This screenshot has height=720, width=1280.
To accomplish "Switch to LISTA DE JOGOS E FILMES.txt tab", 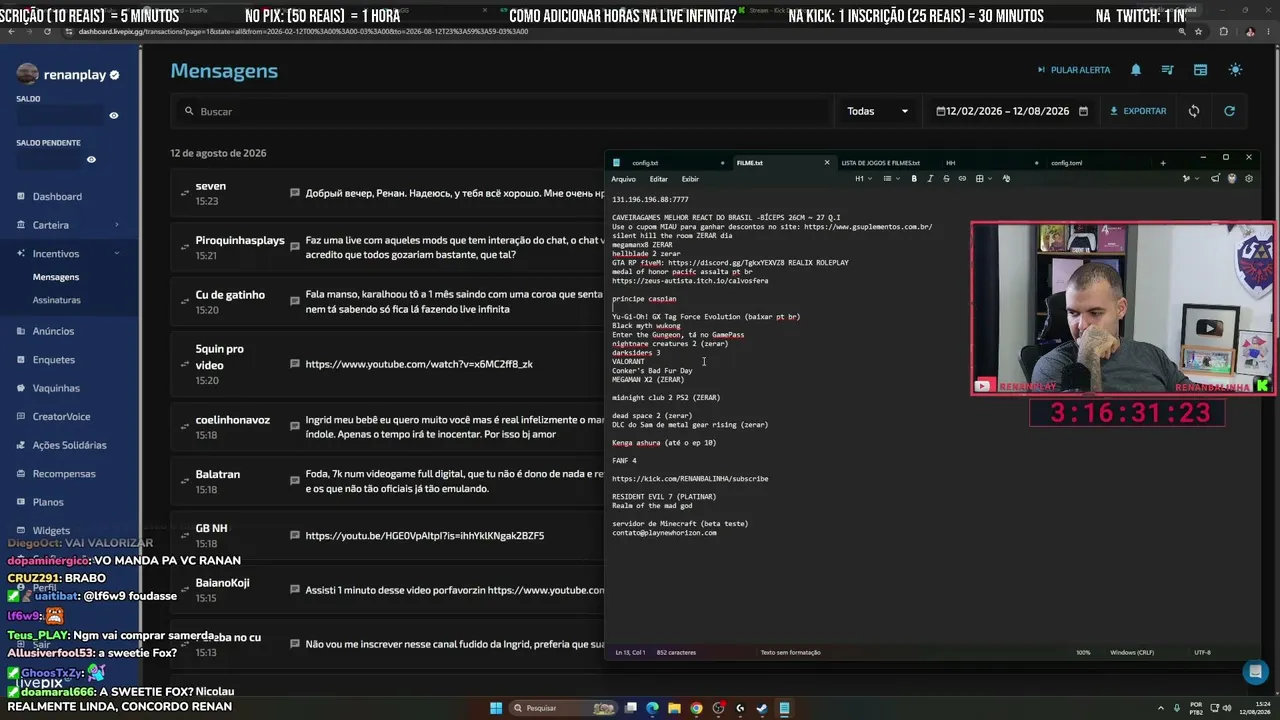I will 880,163.
